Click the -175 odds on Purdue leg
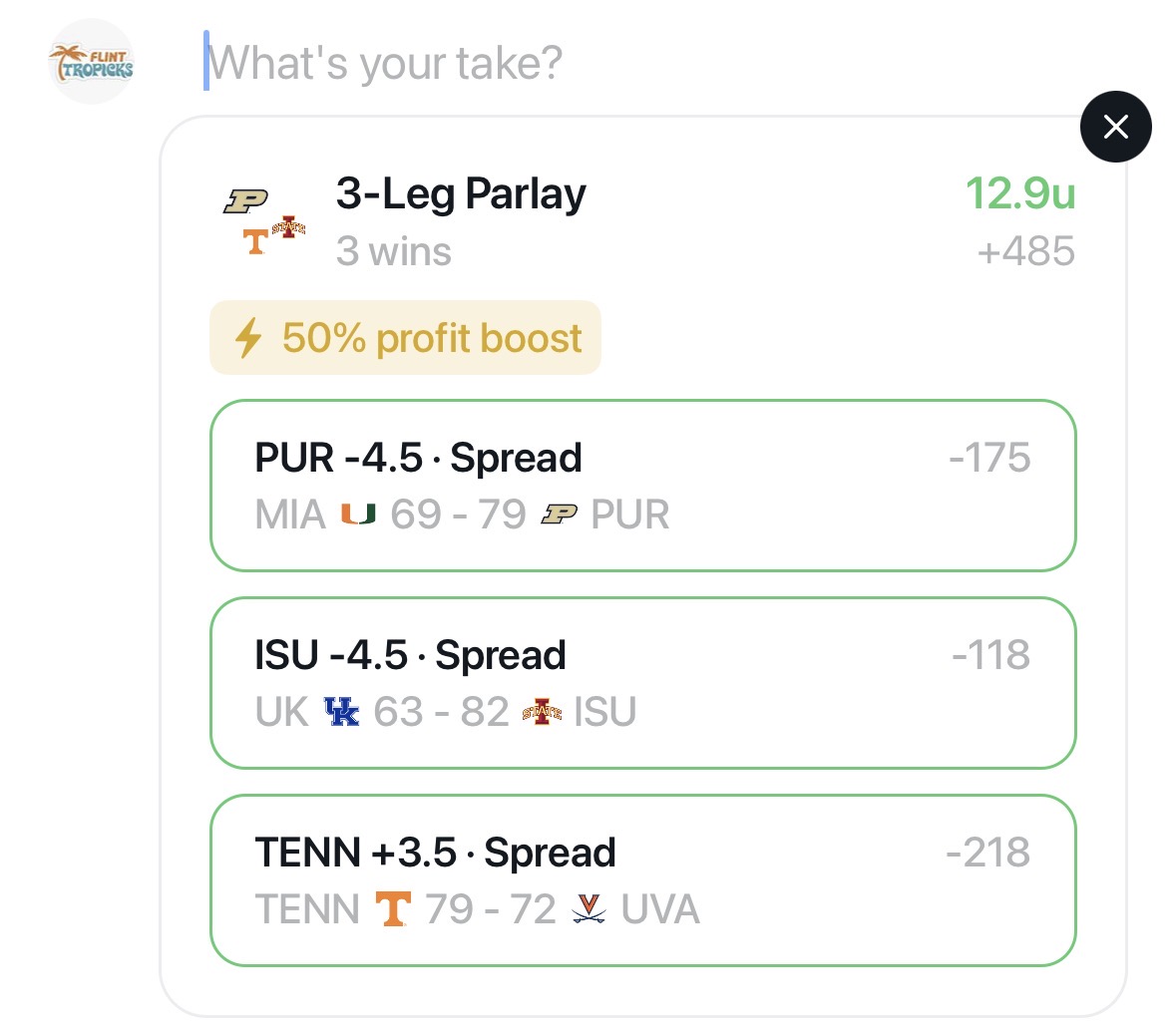The height and width of the screenshot is (1032, 1176). 989,458
